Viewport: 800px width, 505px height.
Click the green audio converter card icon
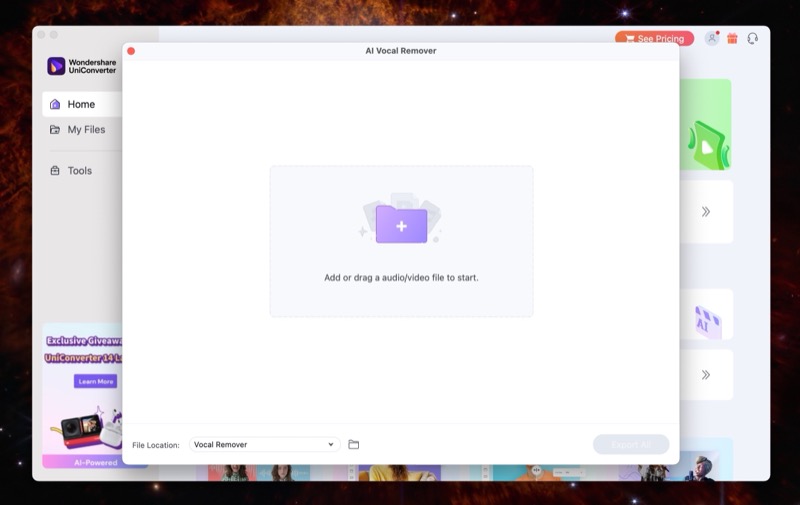709,145
